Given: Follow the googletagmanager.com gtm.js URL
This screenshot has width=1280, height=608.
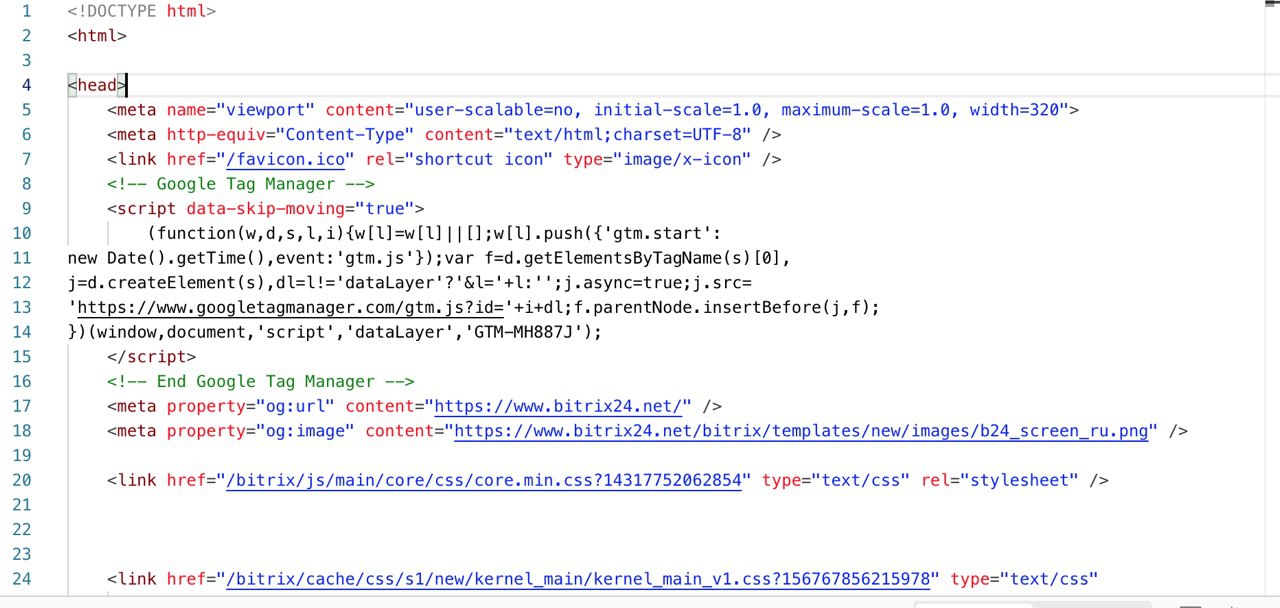Looking at the screenshot, I should (x=290, y=308).
